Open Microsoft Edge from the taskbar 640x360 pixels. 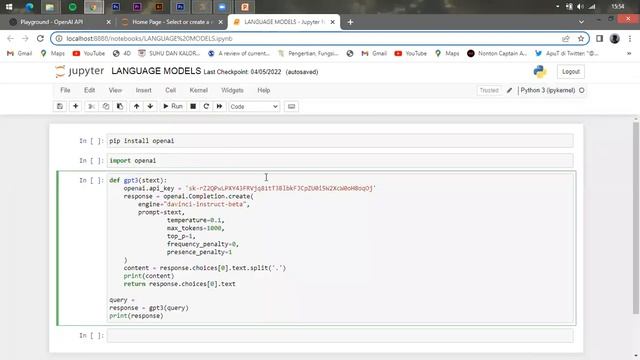point(29,7)
